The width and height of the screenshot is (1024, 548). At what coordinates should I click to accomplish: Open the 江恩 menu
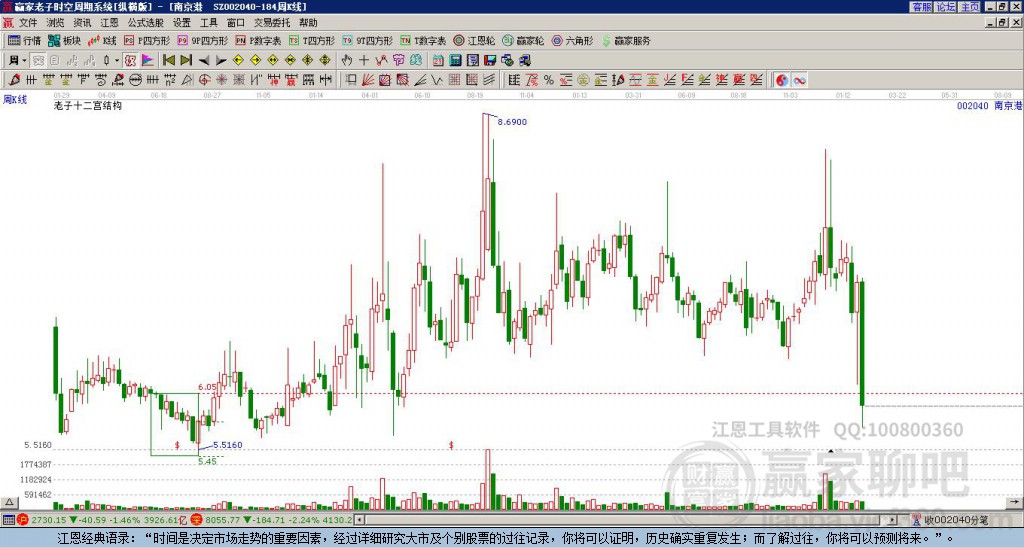(109, 23)
